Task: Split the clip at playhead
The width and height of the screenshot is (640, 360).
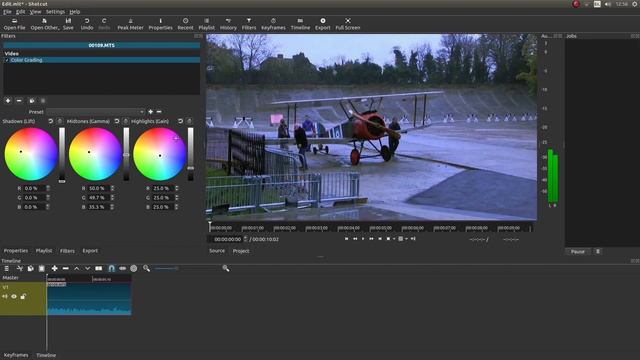Action: (x=99, y=268)
